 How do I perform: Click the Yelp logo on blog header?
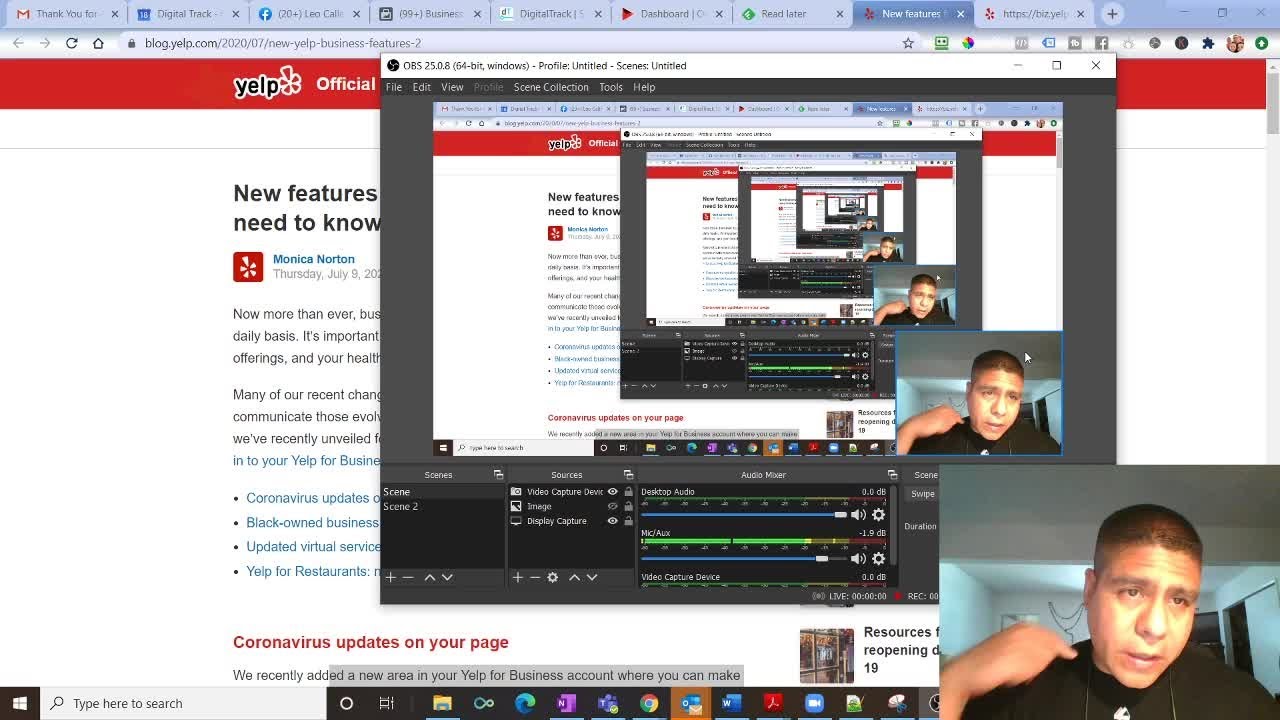[x=267, y=83]
